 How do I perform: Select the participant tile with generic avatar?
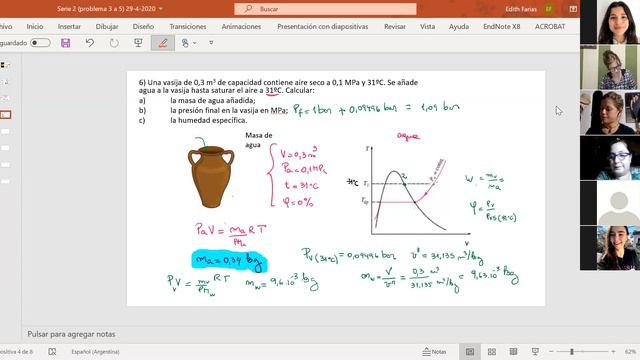[x=610, y=203]
